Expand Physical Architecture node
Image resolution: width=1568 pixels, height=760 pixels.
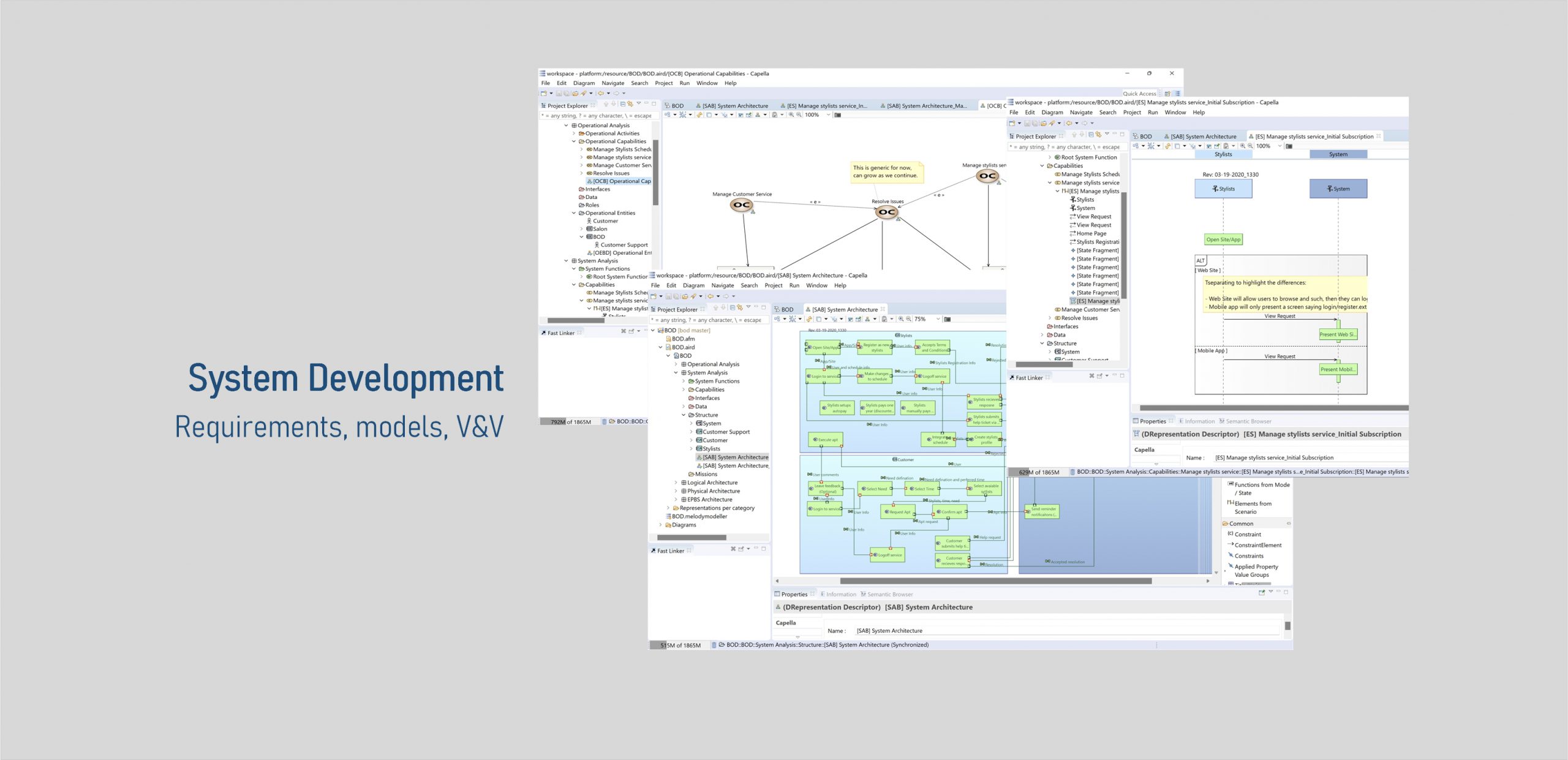coord(676,491)
